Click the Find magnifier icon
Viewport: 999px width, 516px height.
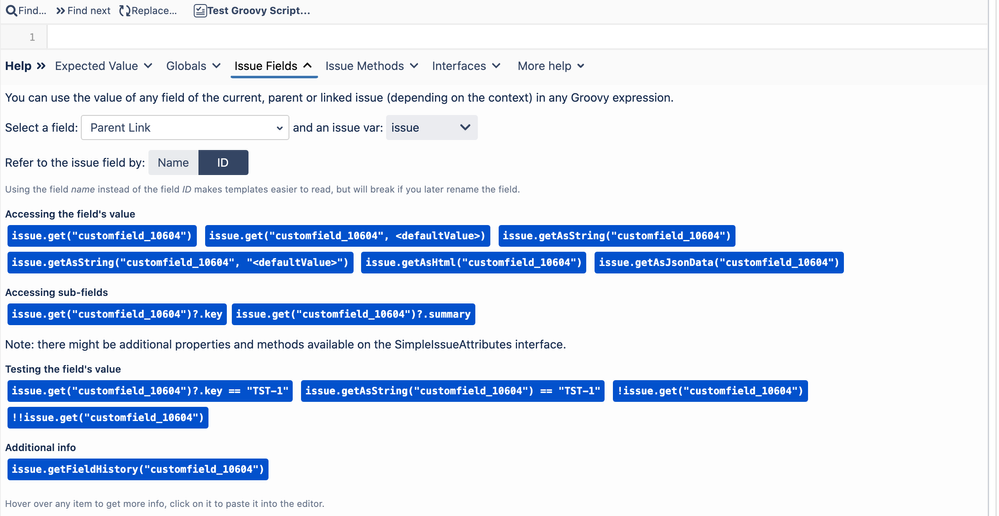pos(11,11)
